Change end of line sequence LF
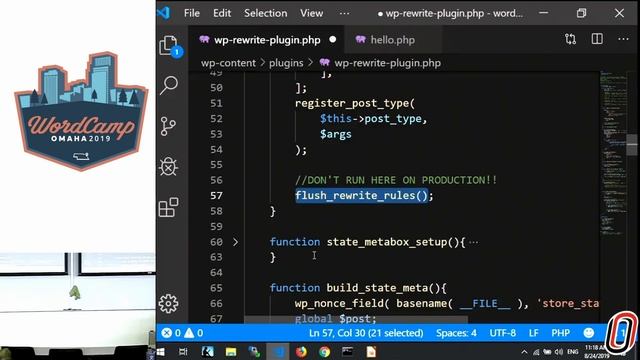 (x=533, y=333)
